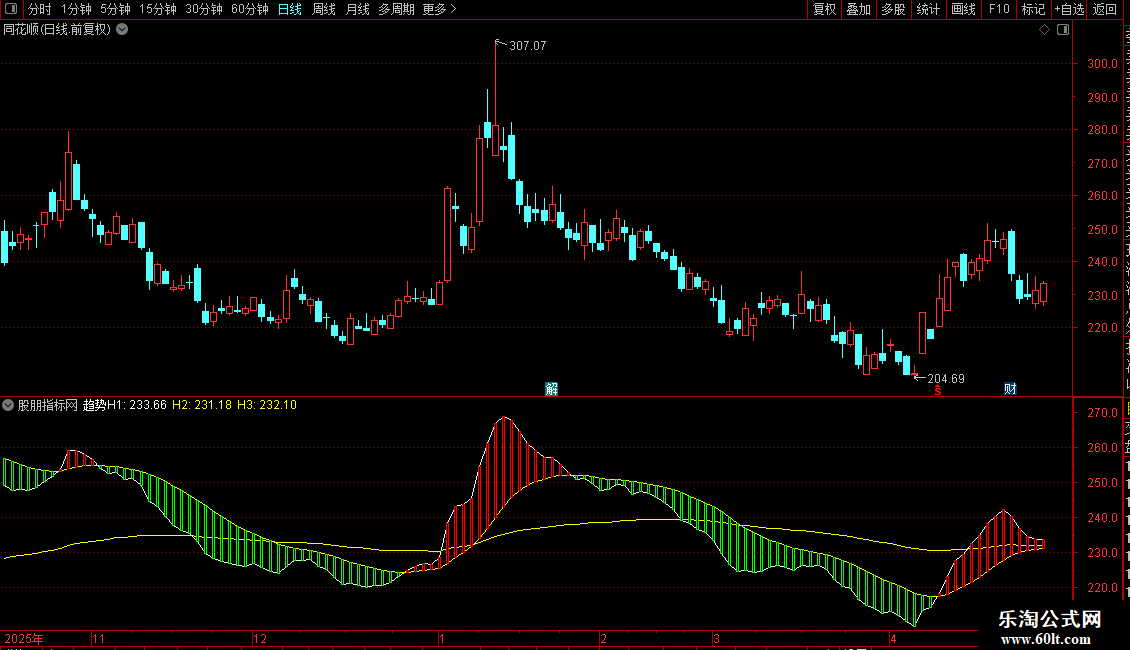Image resolution: width=1130 pixels, height=650 pixels.
Task: Click the 300.0 price axis label
Action: 1102,63
